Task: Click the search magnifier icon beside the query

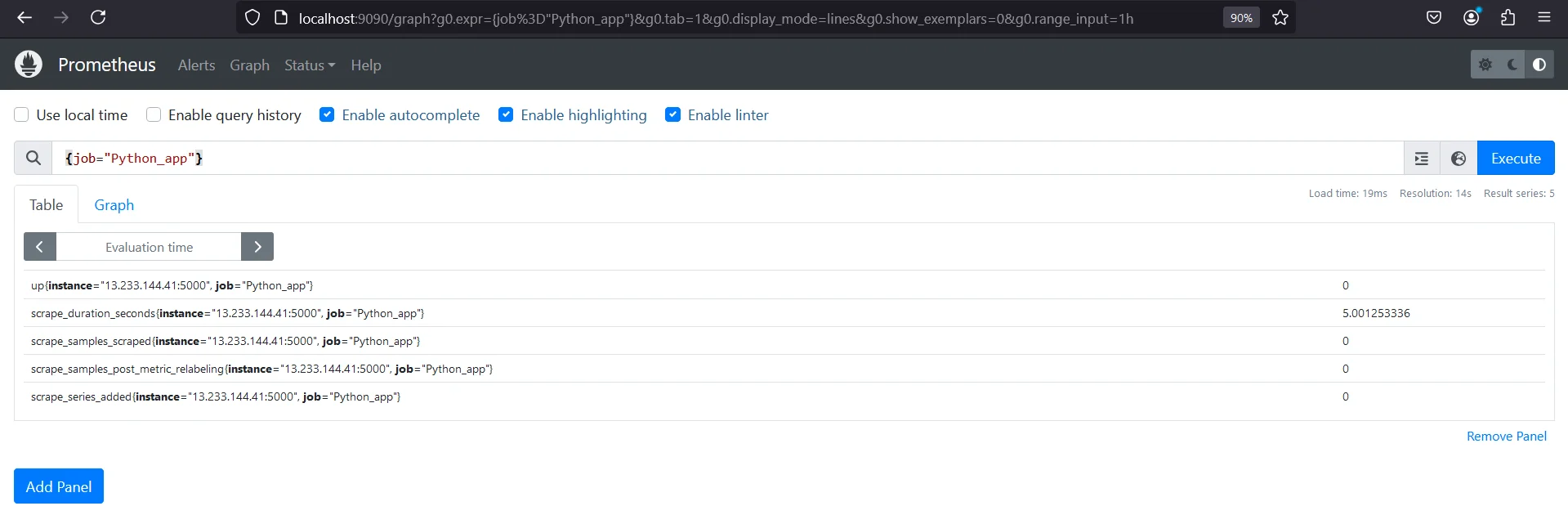Action: coord(34,158)
